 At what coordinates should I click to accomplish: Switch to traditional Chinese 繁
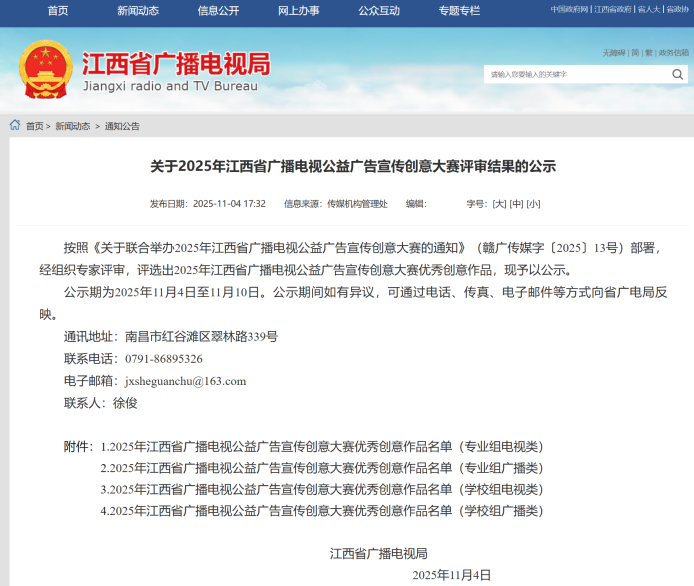[647, 52]
